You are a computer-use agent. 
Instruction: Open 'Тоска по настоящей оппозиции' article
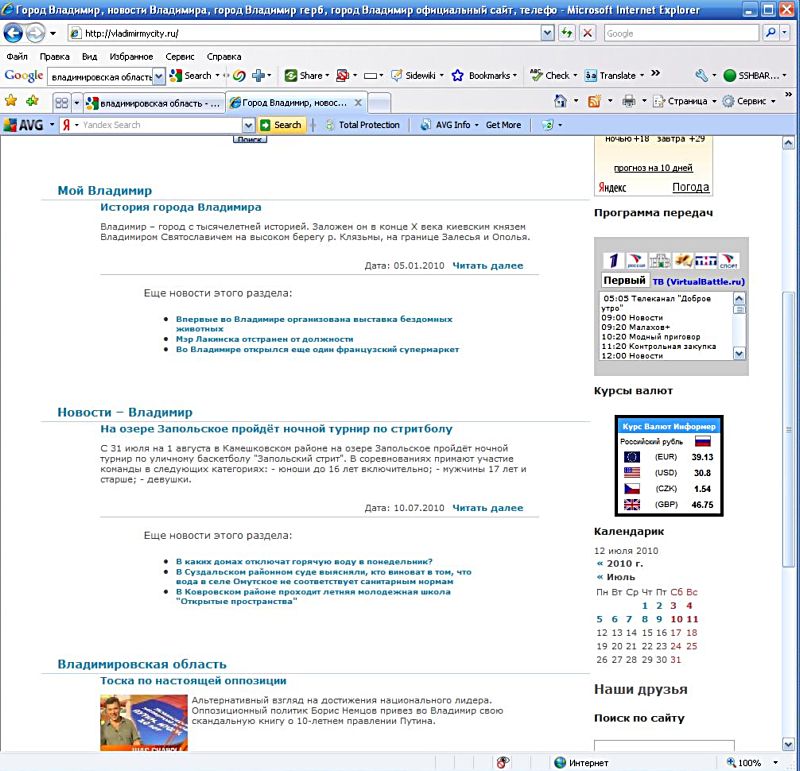point(193,681)
